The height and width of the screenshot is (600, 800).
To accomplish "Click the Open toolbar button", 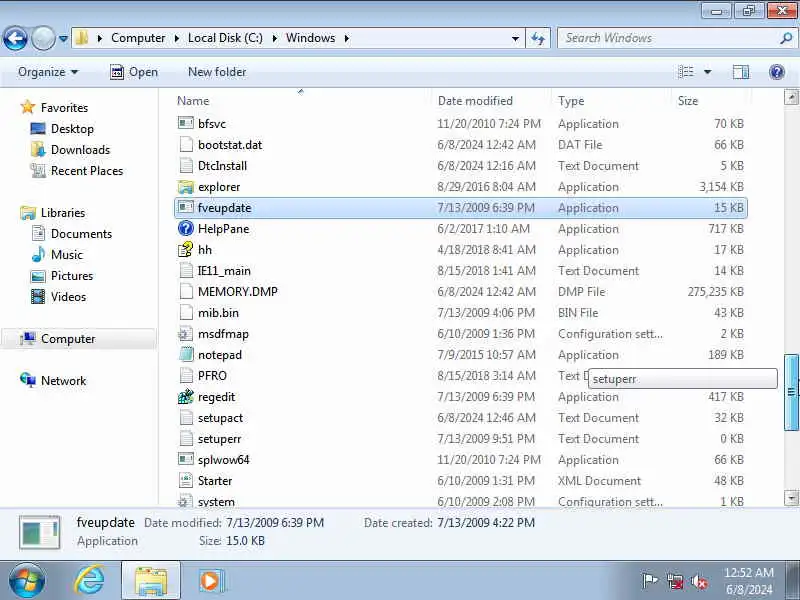I will pyautogui.click(x=134, y=72).
